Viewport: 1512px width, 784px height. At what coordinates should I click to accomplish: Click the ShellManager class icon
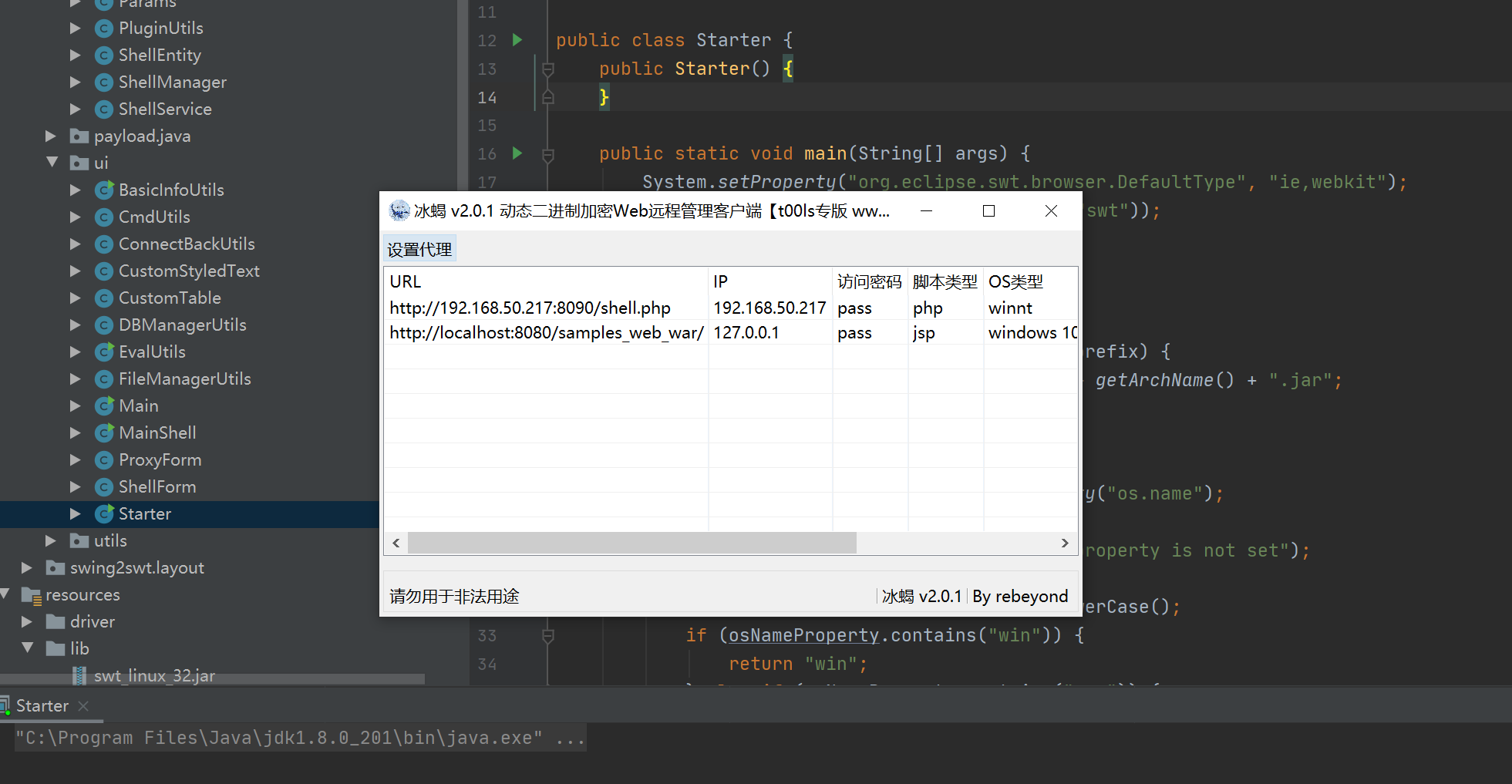coord(104,82)
